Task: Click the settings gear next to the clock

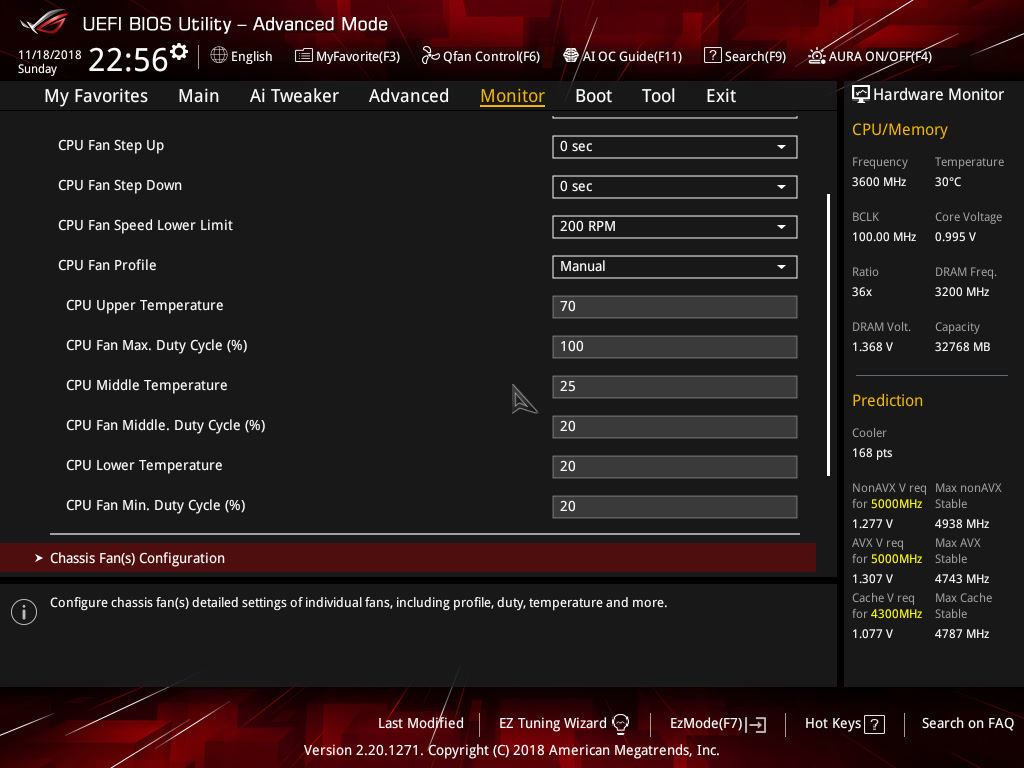Action: click(x=178, y=51)
